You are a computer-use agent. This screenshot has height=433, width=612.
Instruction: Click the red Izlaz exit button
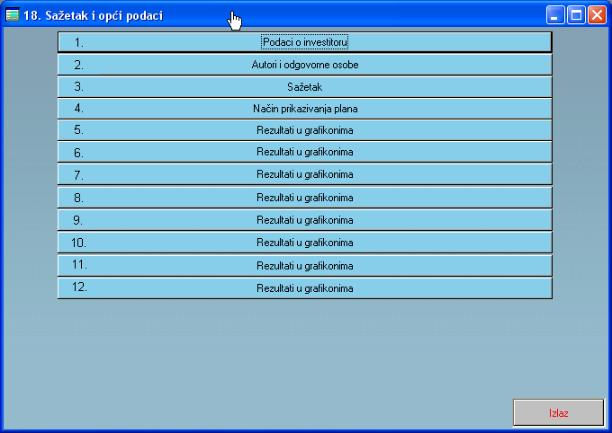[x=559, y=413]
